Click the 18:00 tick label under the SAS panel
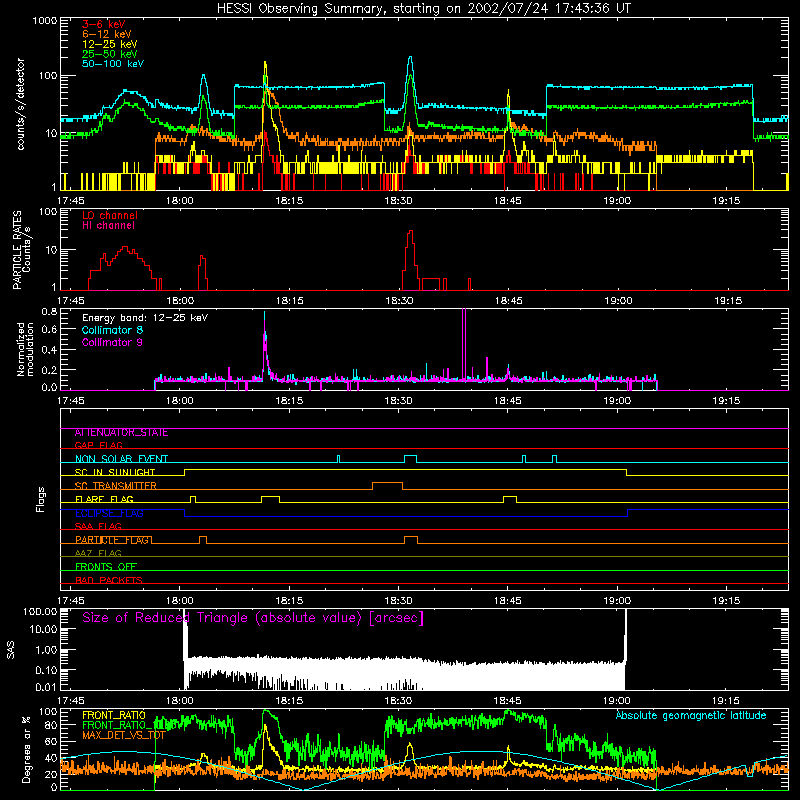Screen dimensions: 800x800 [180, 701]
